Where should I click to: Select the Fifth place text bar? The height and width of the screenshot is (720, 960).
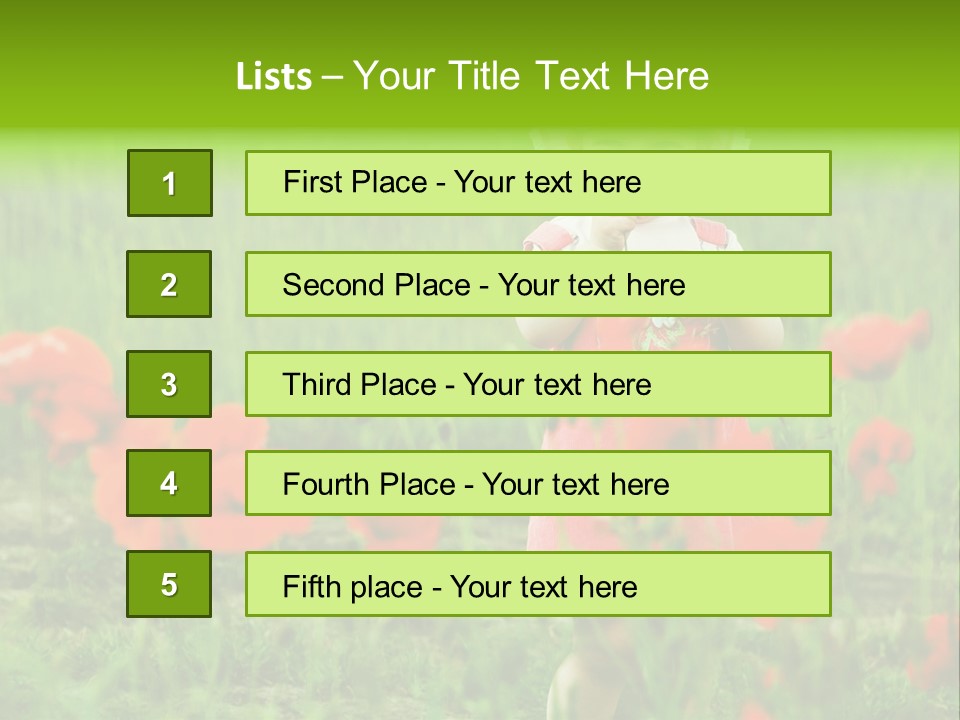538,584
